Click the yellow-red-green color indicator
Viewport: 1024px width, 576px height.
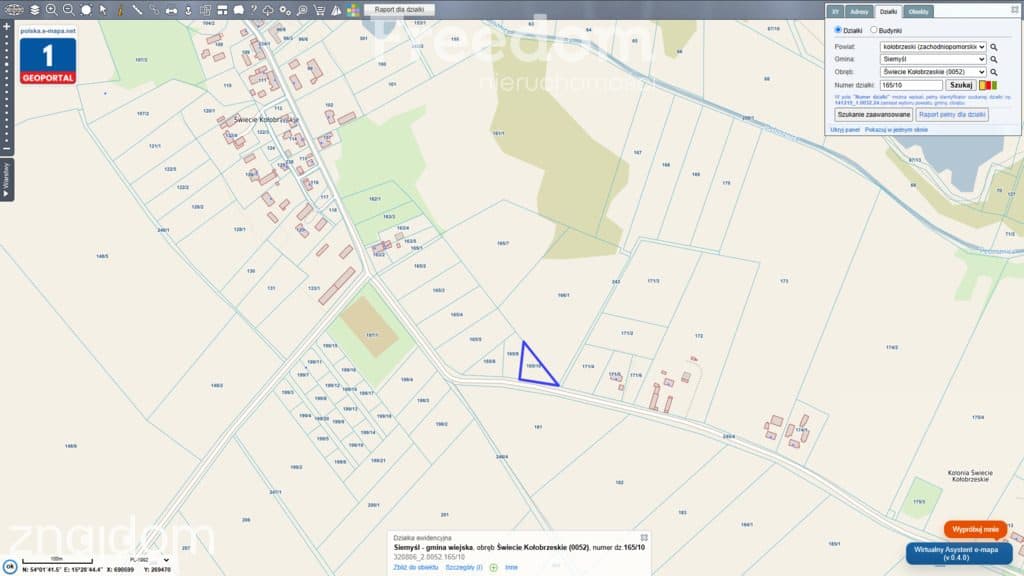coord(988,85)
